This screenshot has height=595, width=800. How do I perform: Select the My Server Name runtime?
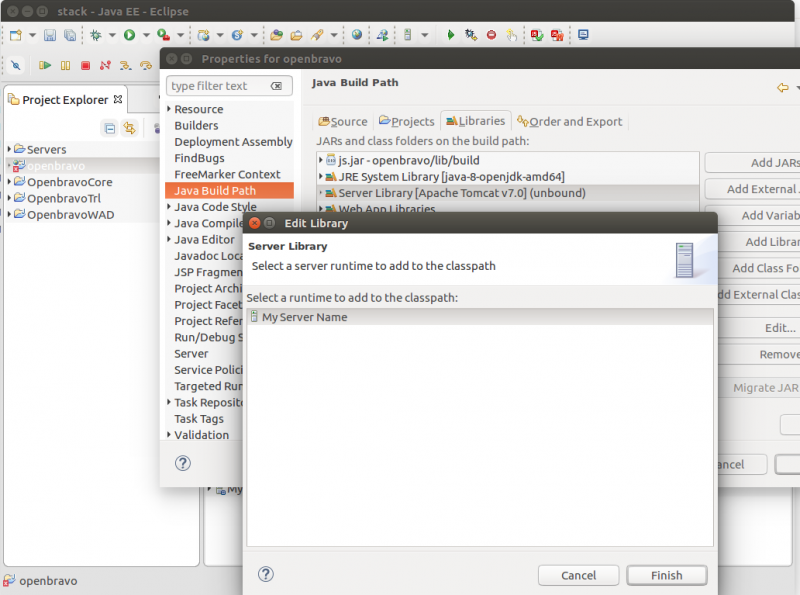[x=304, y=317]
